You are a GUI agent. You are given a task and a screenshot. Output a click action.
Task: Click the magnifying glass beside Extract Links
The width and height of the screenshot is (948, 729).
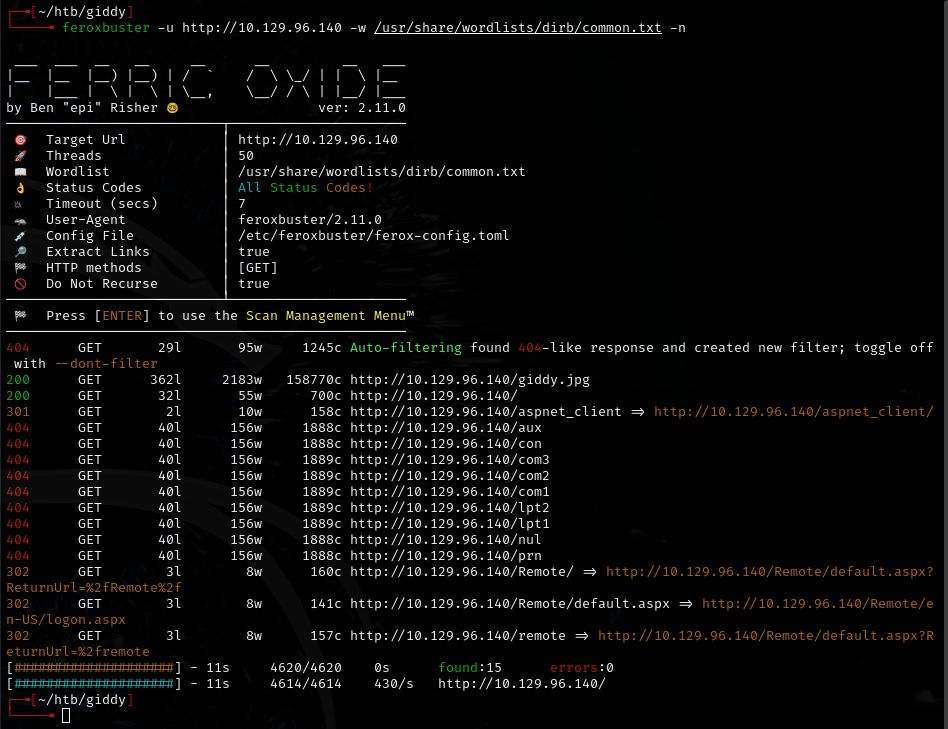(x=20, y=252)
